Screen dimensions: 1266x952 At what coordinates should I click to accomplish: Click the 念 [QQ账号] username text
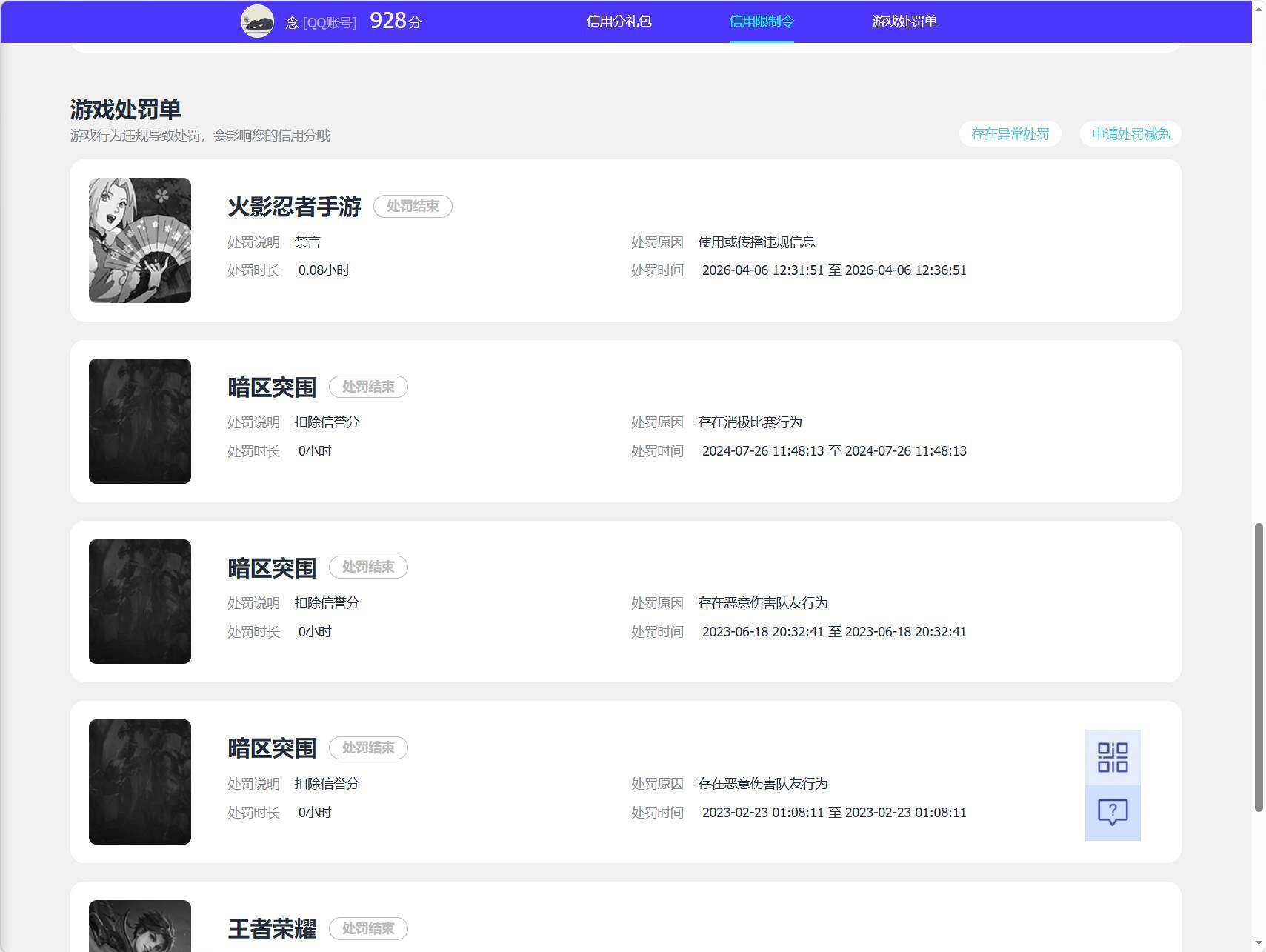click(321, 22)
